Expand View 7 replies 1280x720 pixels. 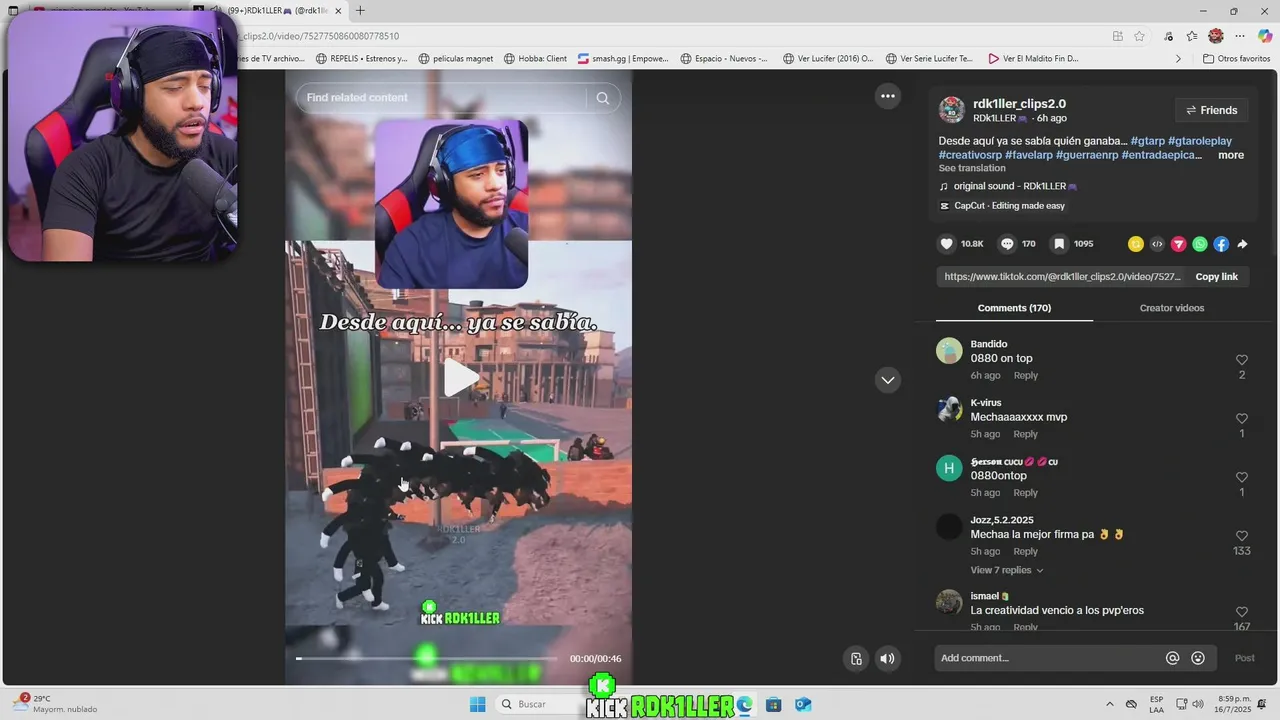pos(1006,570)
